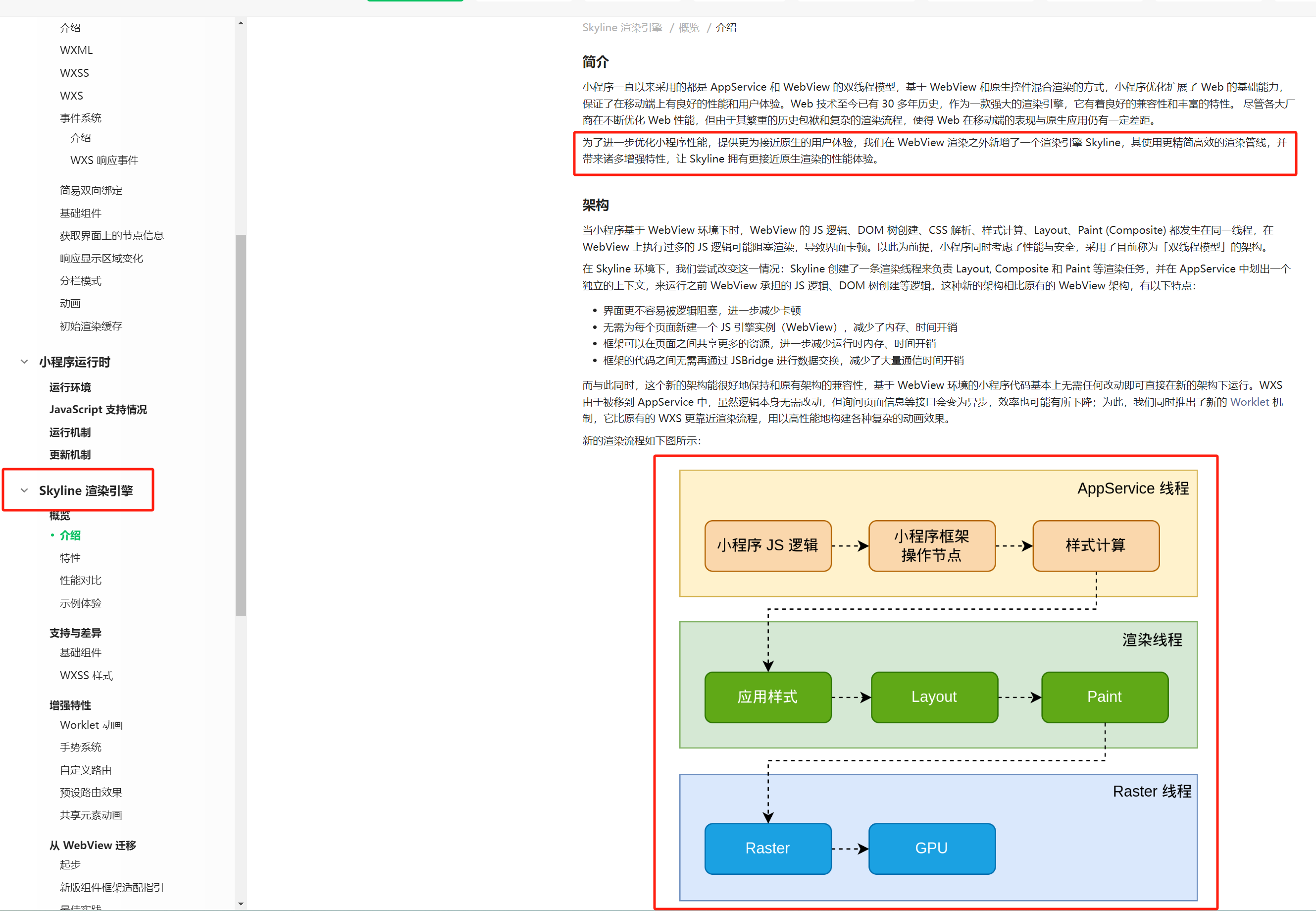Click the 架构 heading
Screen dimensions: 1316x911
(x=595, y=205)
